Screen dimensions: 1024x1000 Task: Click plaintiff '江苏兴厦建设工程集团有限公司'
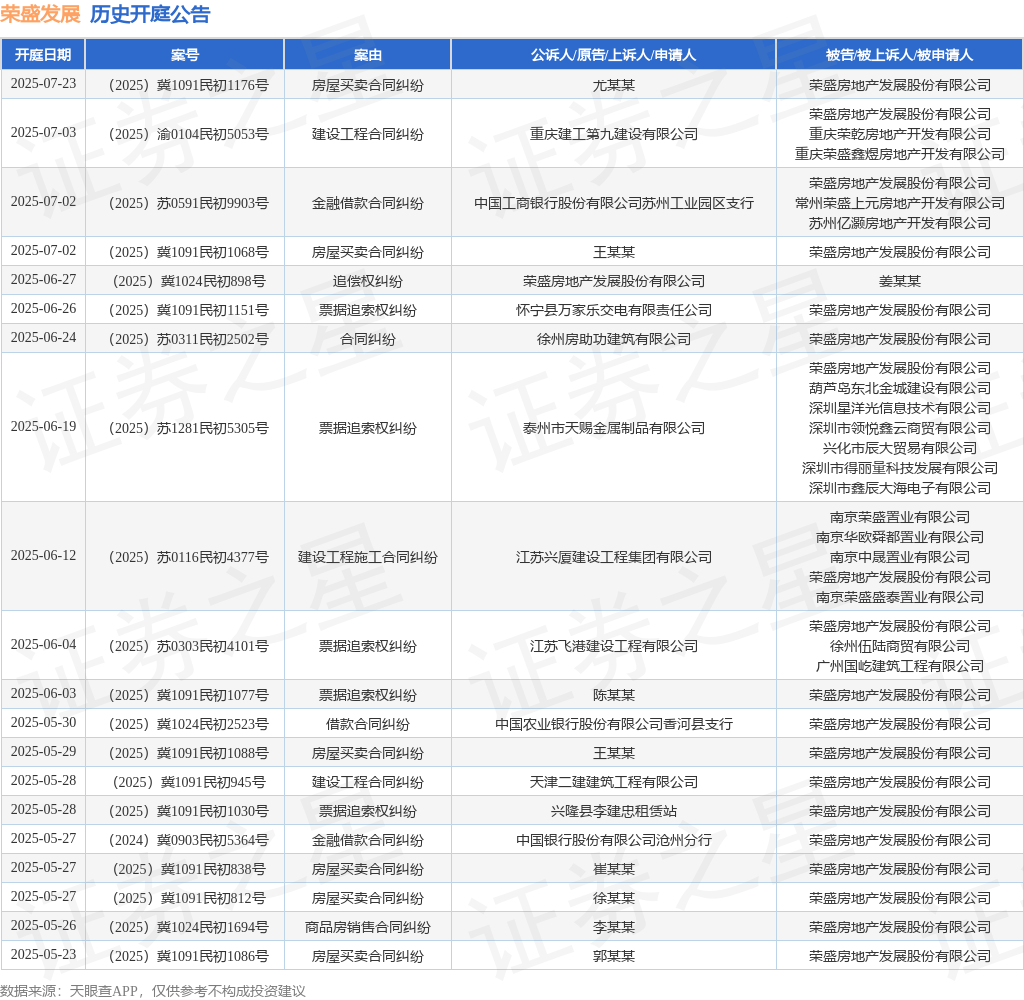click(613, 557)
